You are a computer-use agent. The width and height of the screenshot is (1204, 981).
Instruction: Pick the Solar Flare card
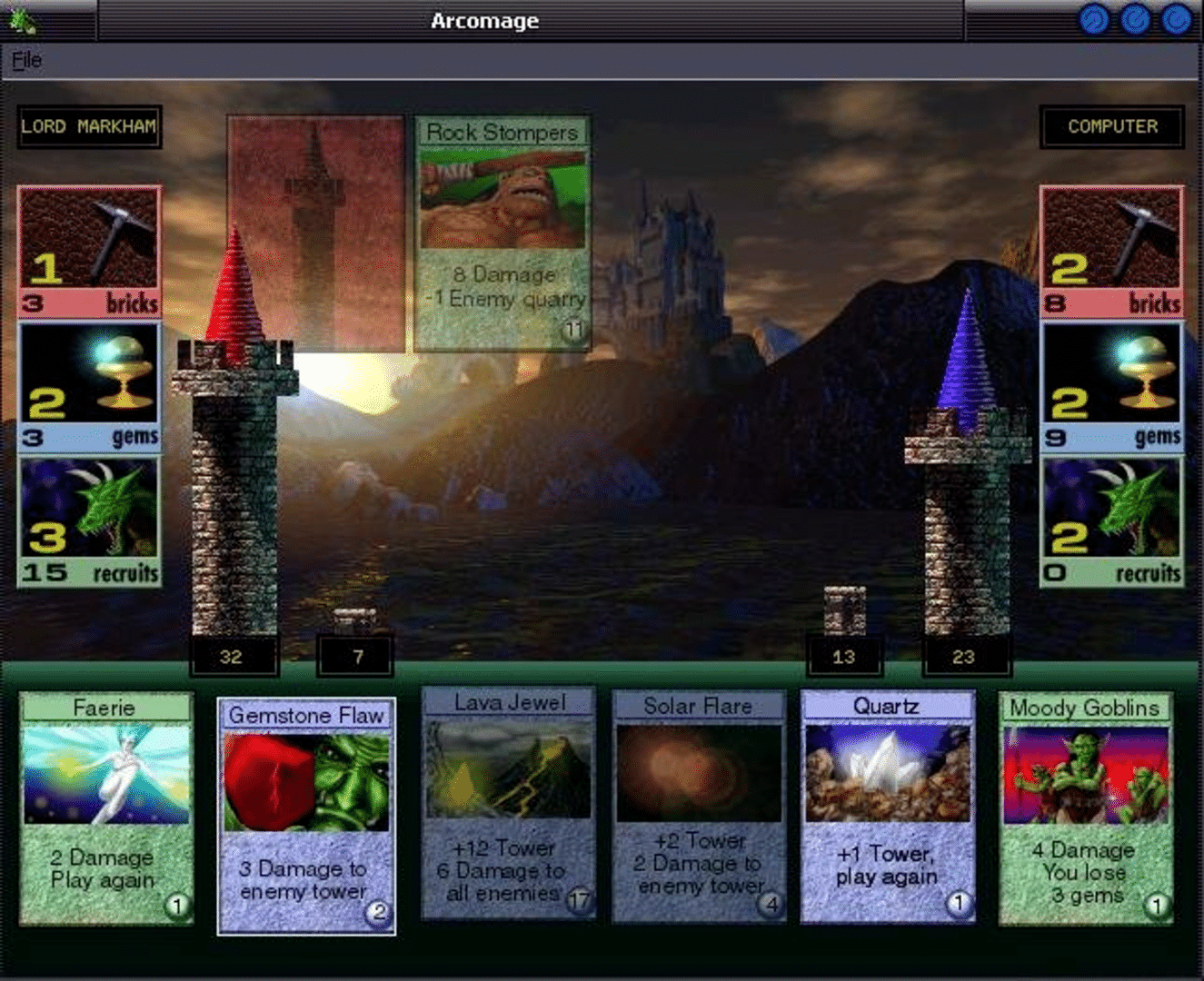click(699, 806)
